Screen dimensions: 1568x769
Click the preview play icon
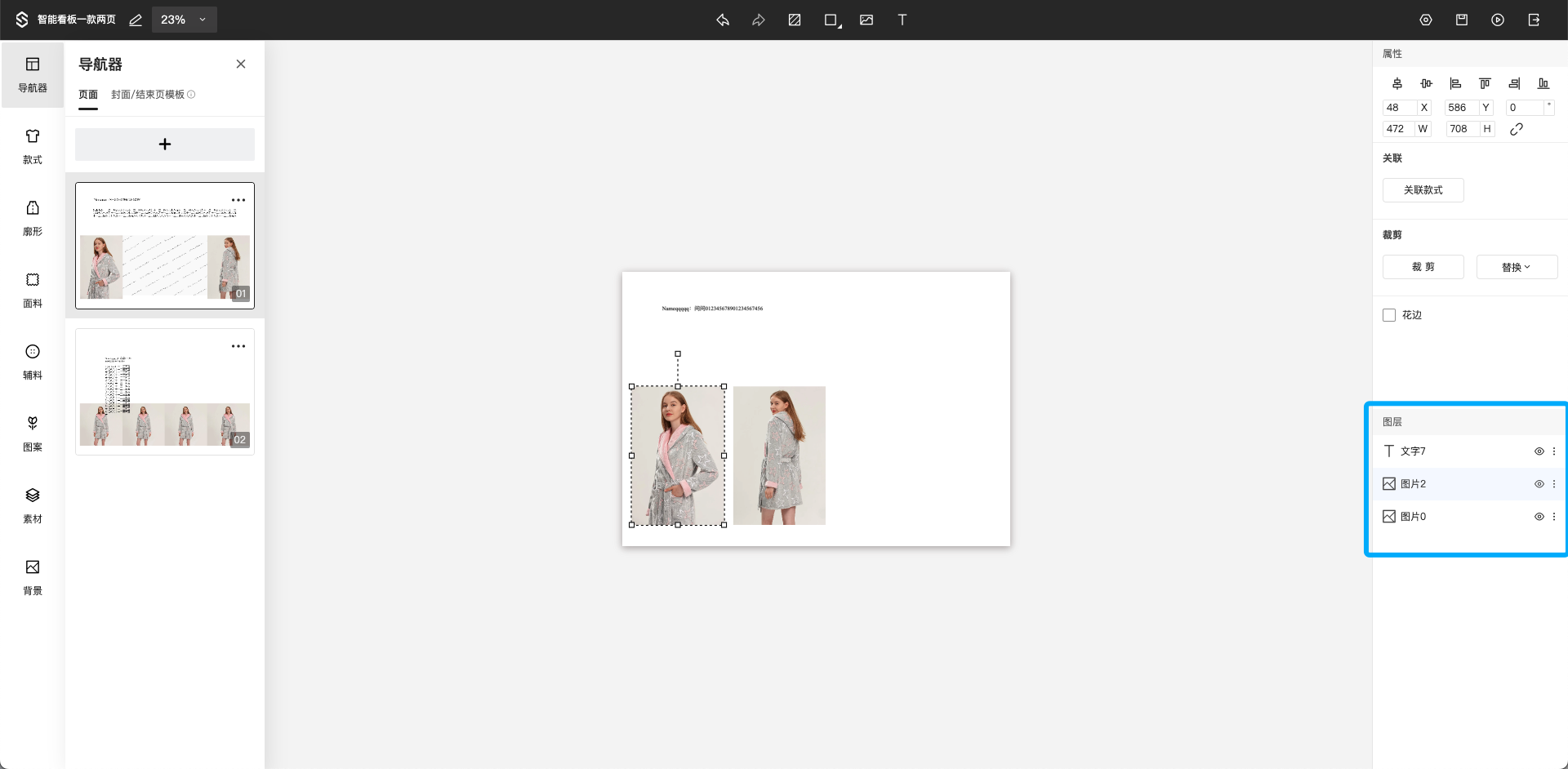(1498, 20)
